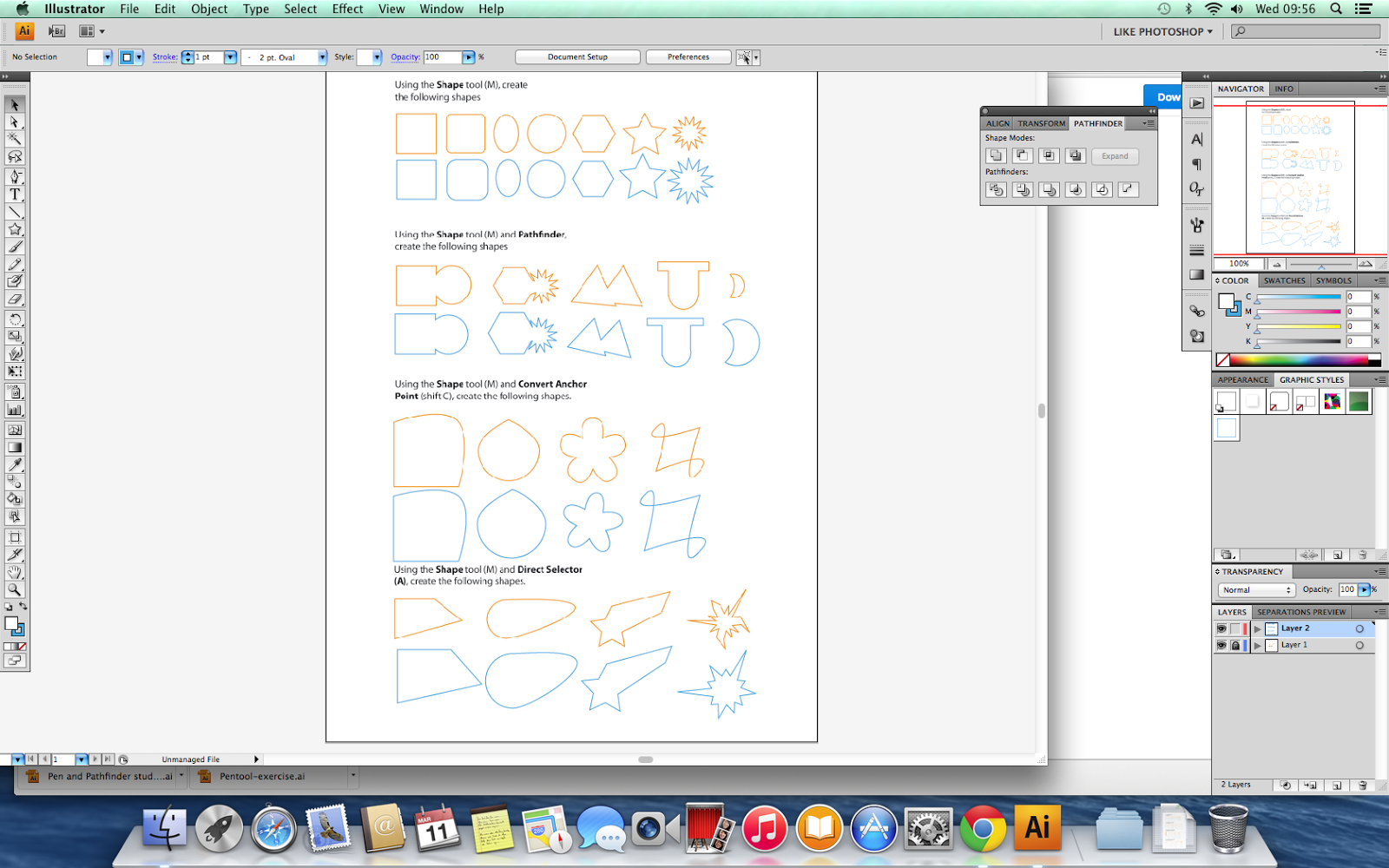Open the Normal blend mode dropdown
Screen dimensions: 1389x868
(x=1255, y=589)
